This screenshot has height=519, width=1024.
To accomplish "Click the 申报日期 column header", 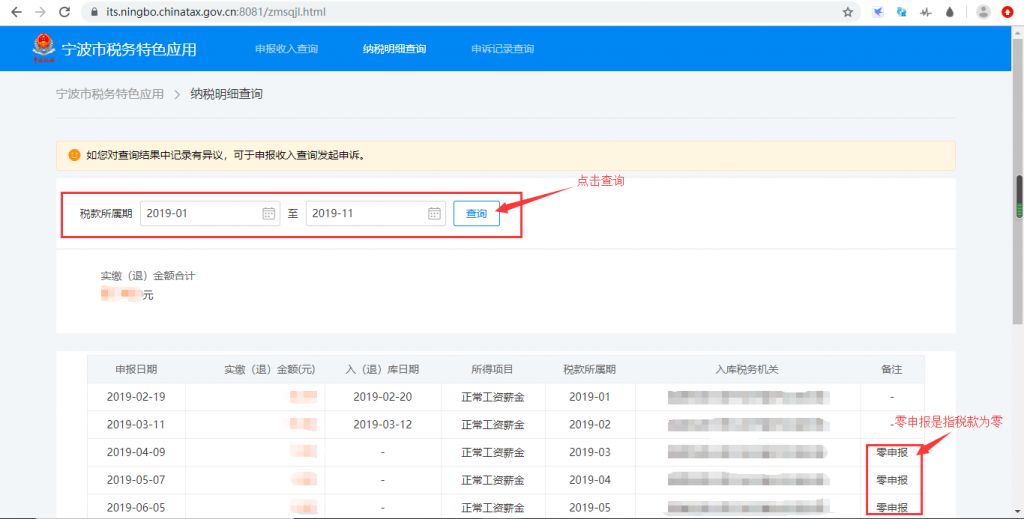I will [136, 370].
